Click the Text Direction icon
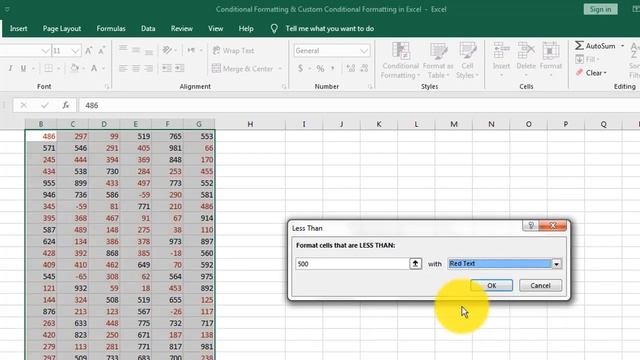 (x=191, y=50)
